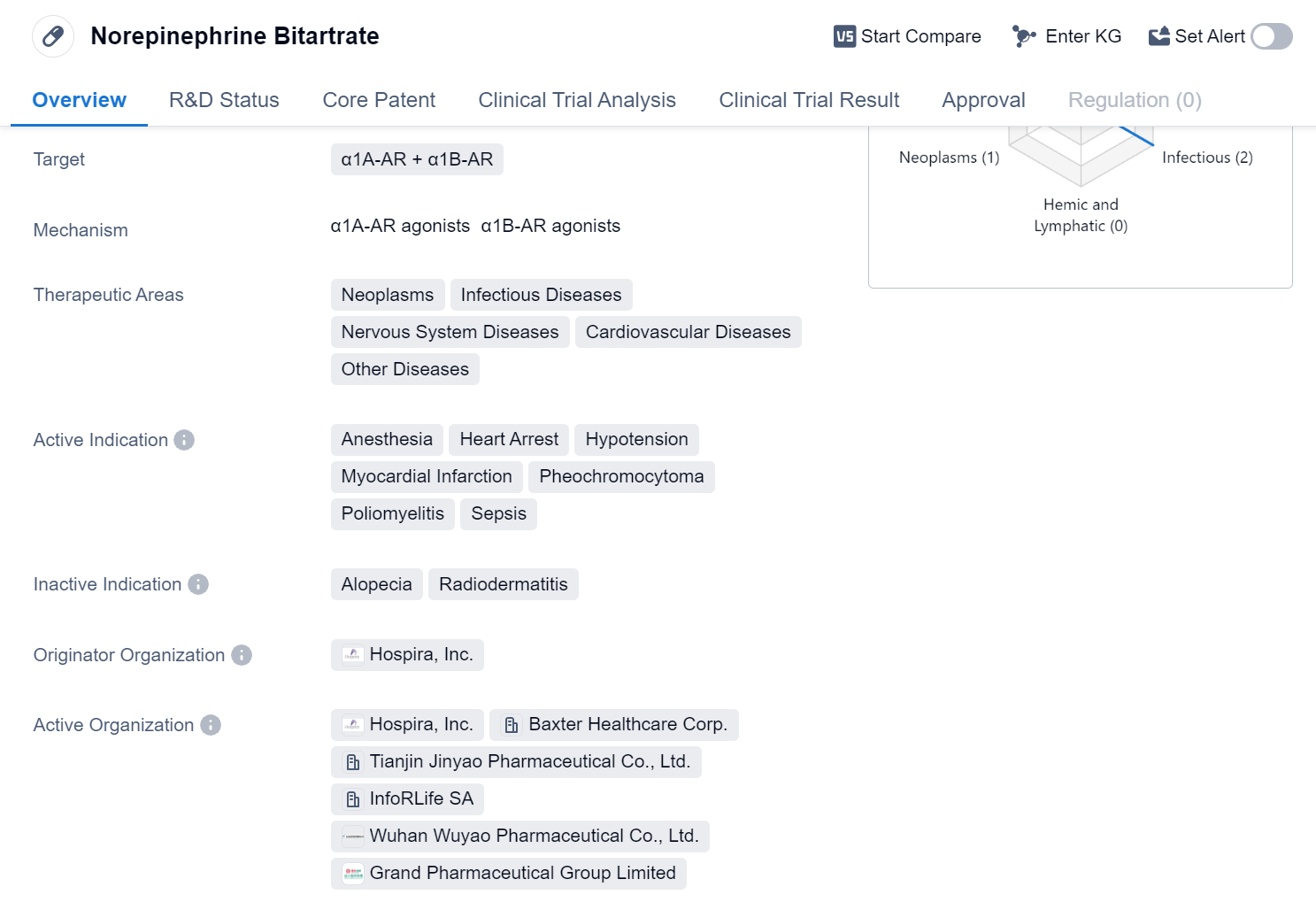The width and height of the screenshot is (1316, 910).
Task: Toggle the Set Alert switch on
Action: pos(1271,36)
